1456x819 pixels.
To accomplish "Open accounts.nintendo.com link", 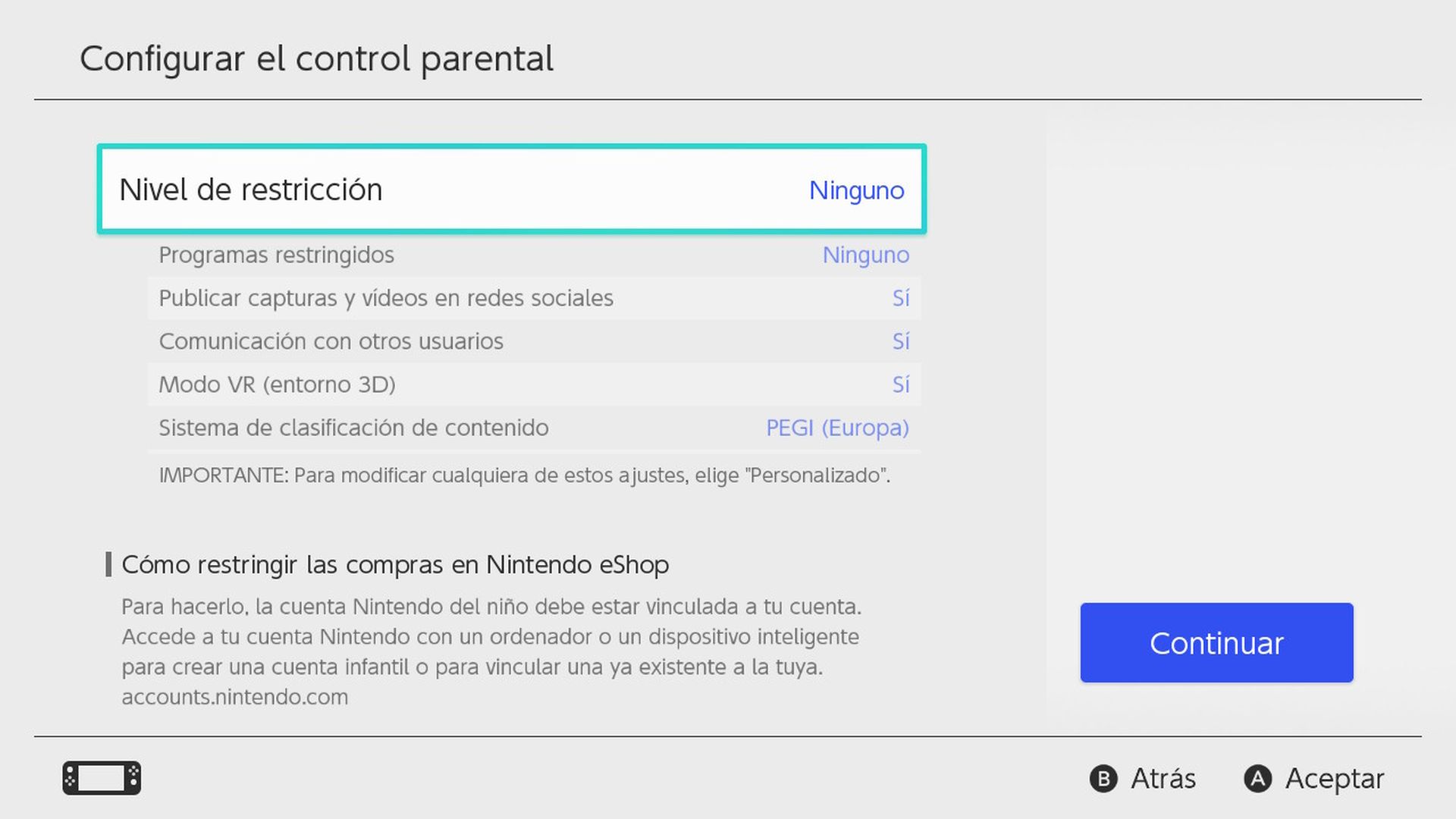I will 234,696.
